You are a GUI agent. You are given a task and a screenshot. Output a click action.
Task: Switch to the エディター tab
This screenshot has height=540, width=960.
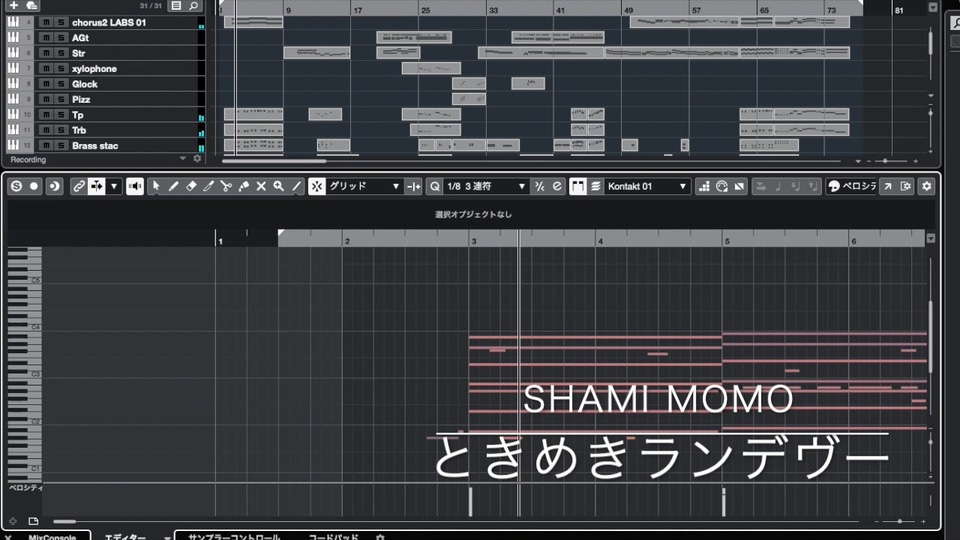click(125, 536)
